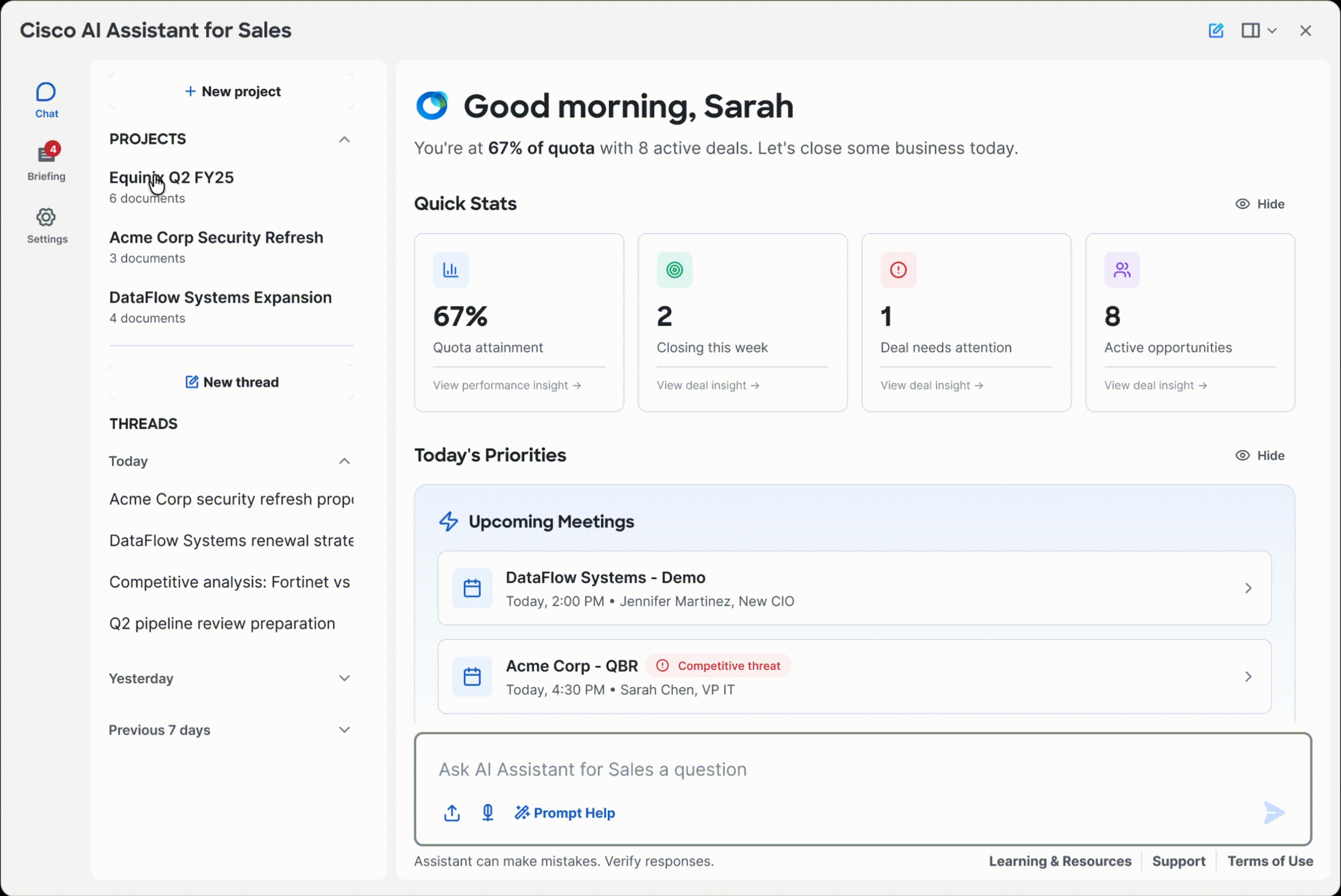The width and height of the screenshot is (1341, 896).
Task: Open Learning & Resources link
Action: [x=1060, y=861]
